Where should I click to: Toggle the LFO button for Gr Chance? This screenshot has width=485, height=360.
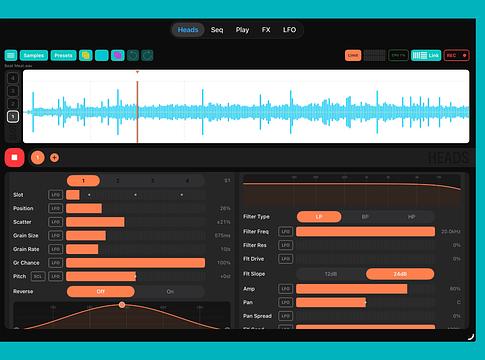point(55,263)
